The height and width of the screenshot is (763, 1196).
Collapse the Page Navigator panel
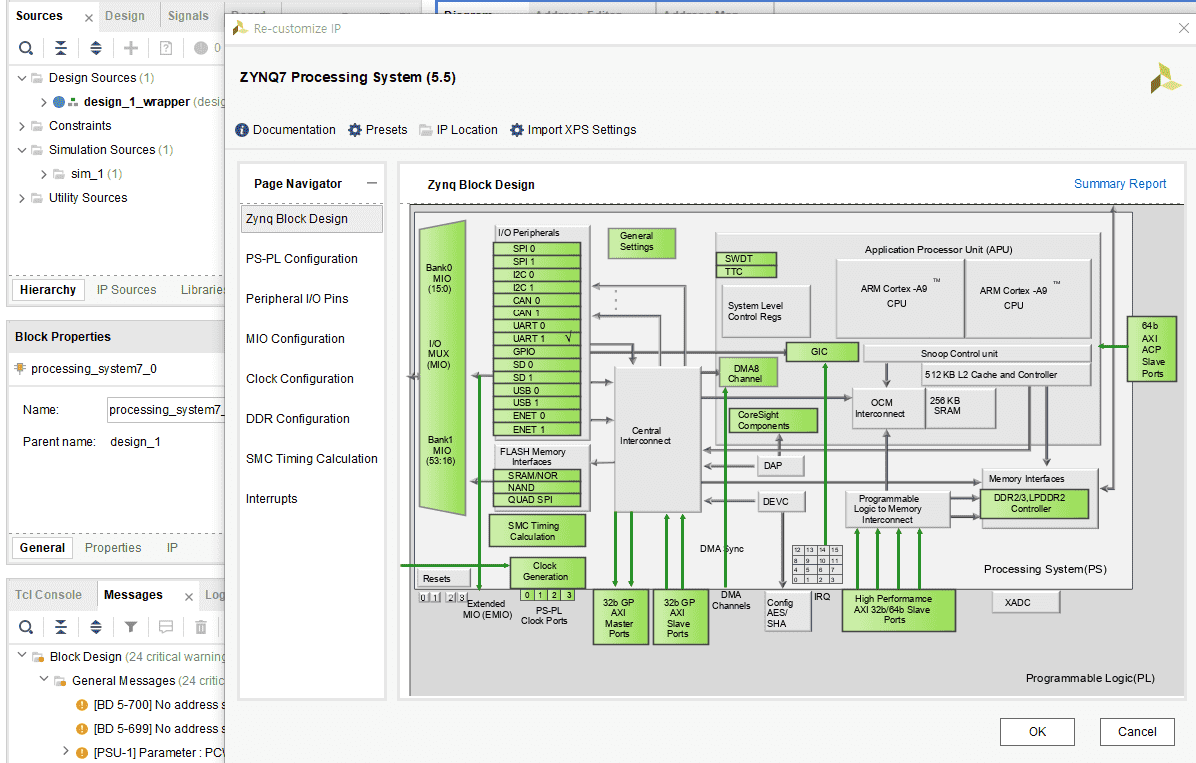pos(371,183)
